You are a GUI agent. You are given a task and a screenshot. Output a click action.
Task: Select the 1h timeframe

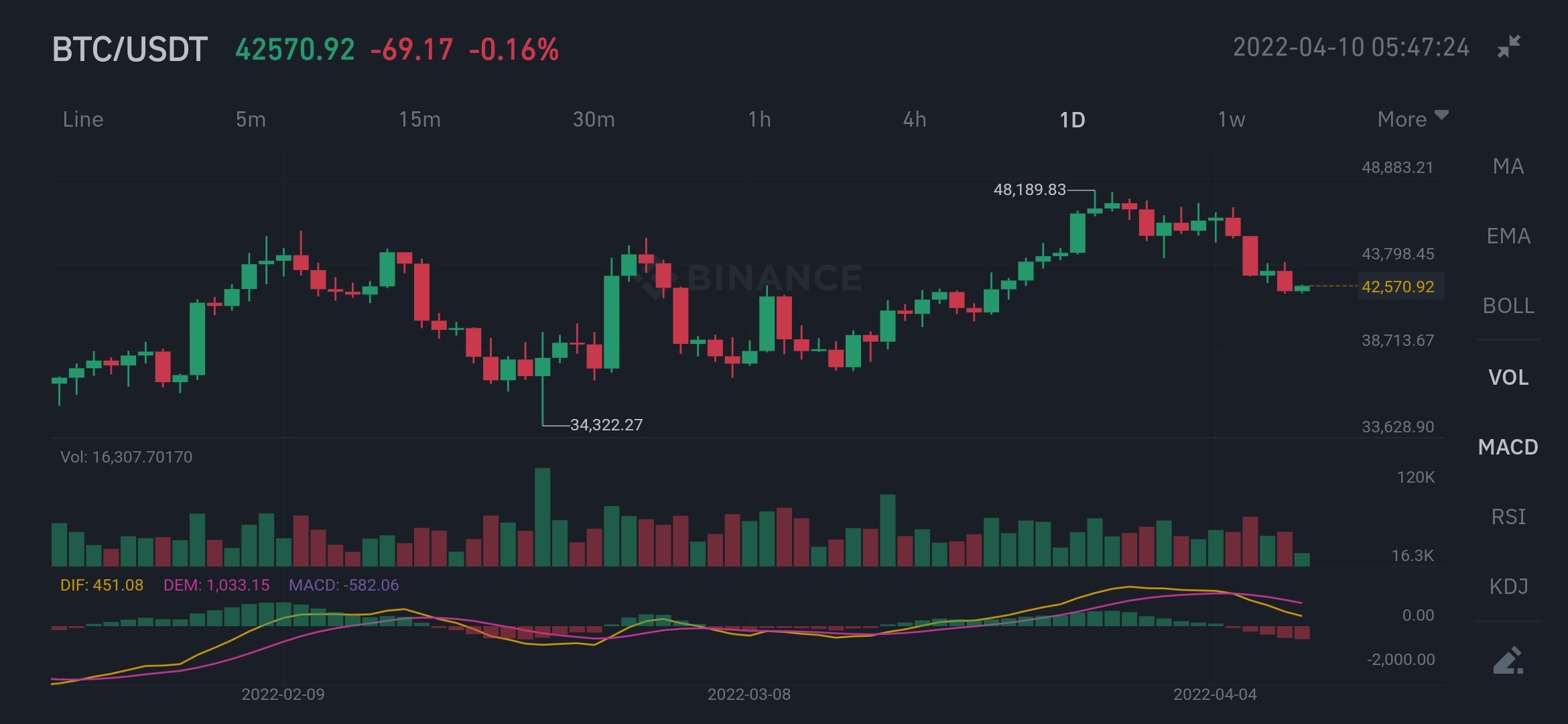pyautogui.click(x=759, y=119)
